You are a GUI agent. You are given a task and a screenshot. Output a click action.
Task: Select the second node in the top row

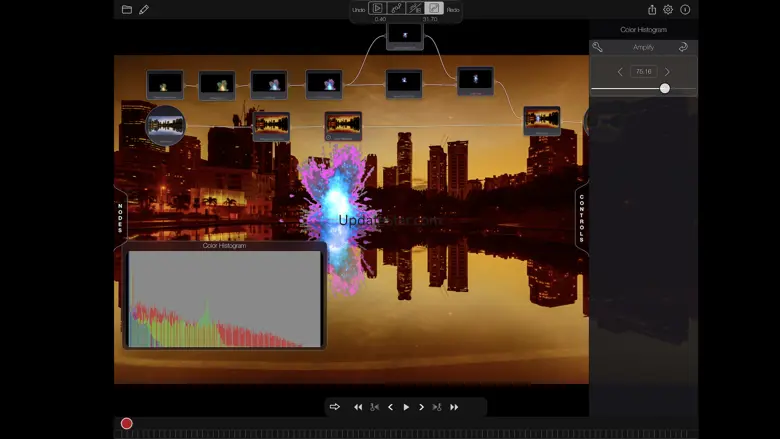pos(217,86)
